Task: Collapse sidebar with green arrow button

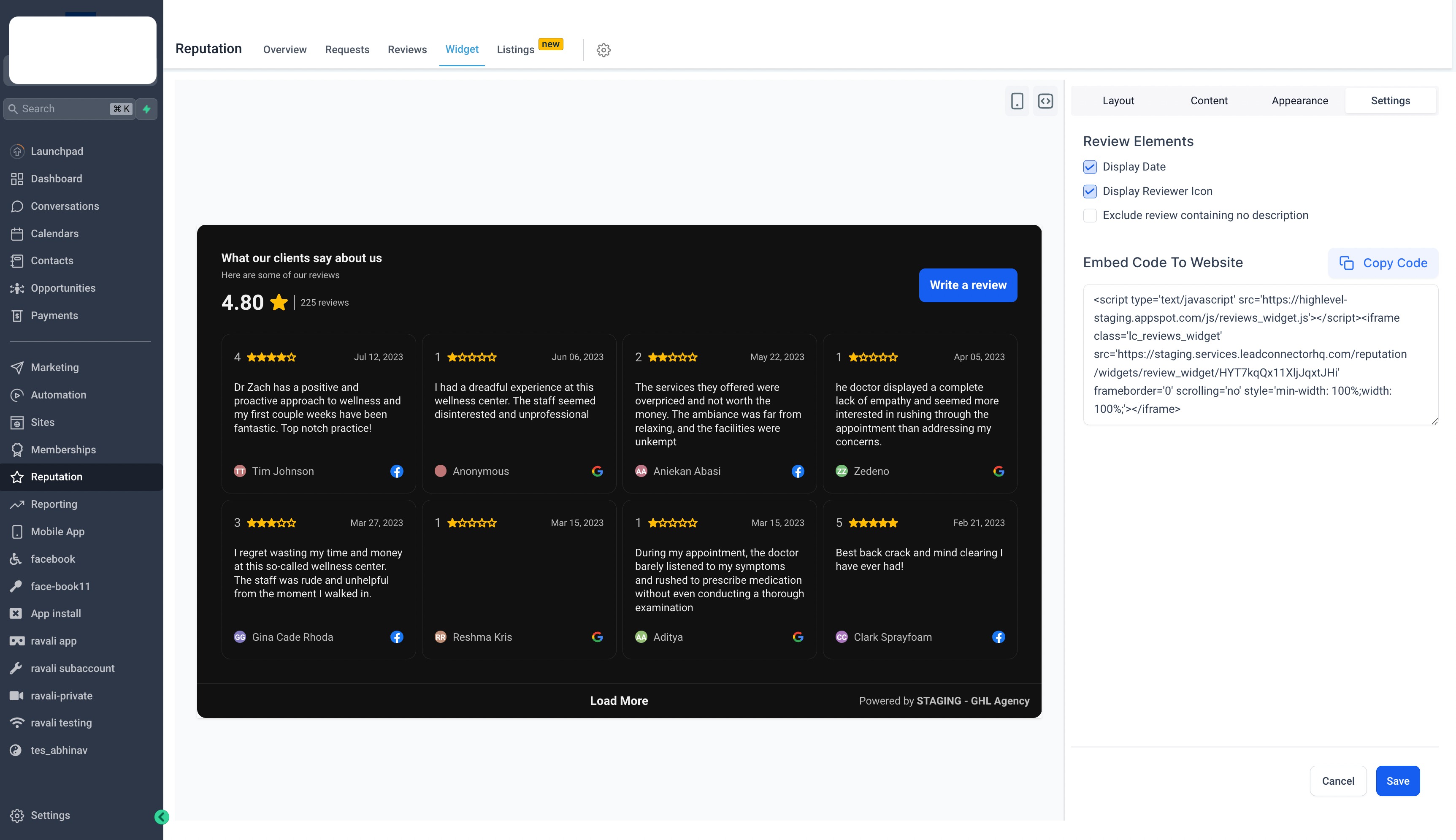Action: [x=162, y=817]
